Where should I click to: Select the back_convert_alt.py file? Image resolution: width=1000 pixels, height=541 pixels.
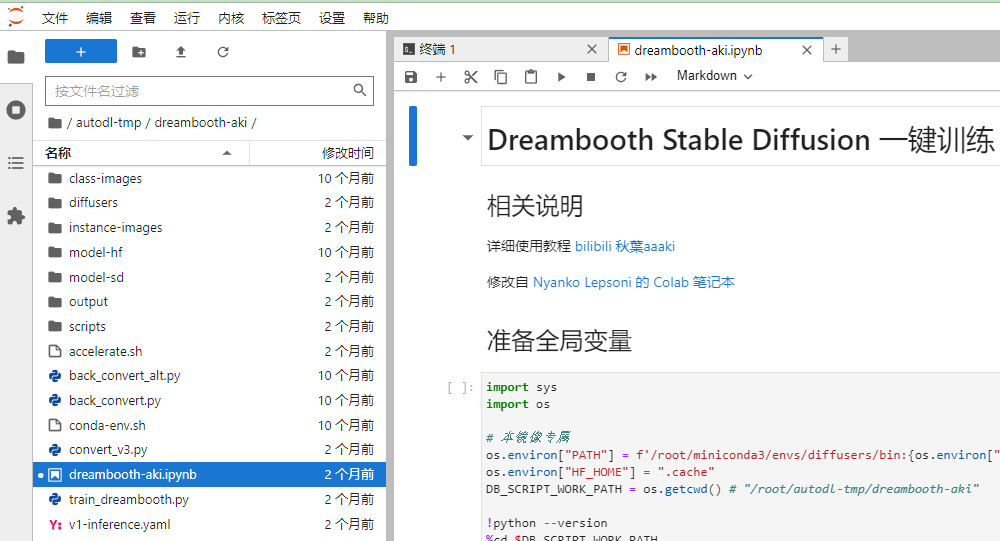pyautogui.click(x=209, y=375)
